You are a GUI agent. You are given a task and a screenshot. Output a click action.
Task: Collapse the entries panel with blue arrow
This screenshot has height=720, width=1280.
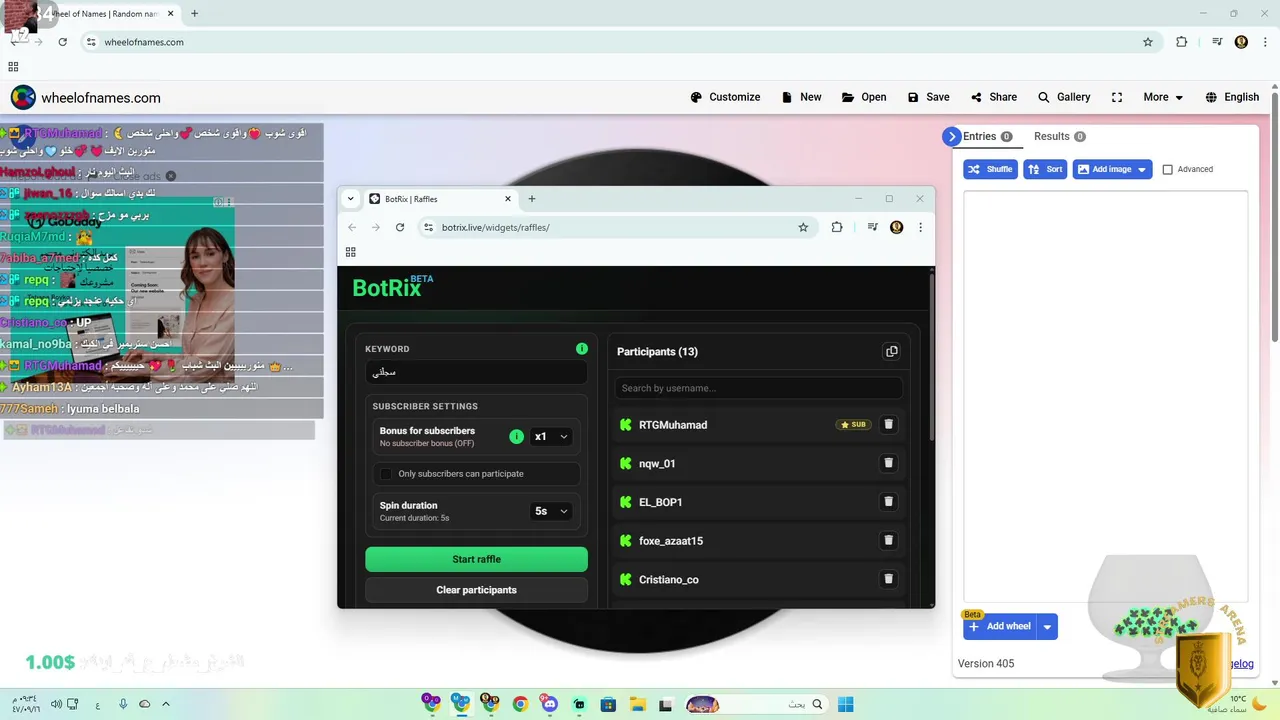click(x=952, y=137)
